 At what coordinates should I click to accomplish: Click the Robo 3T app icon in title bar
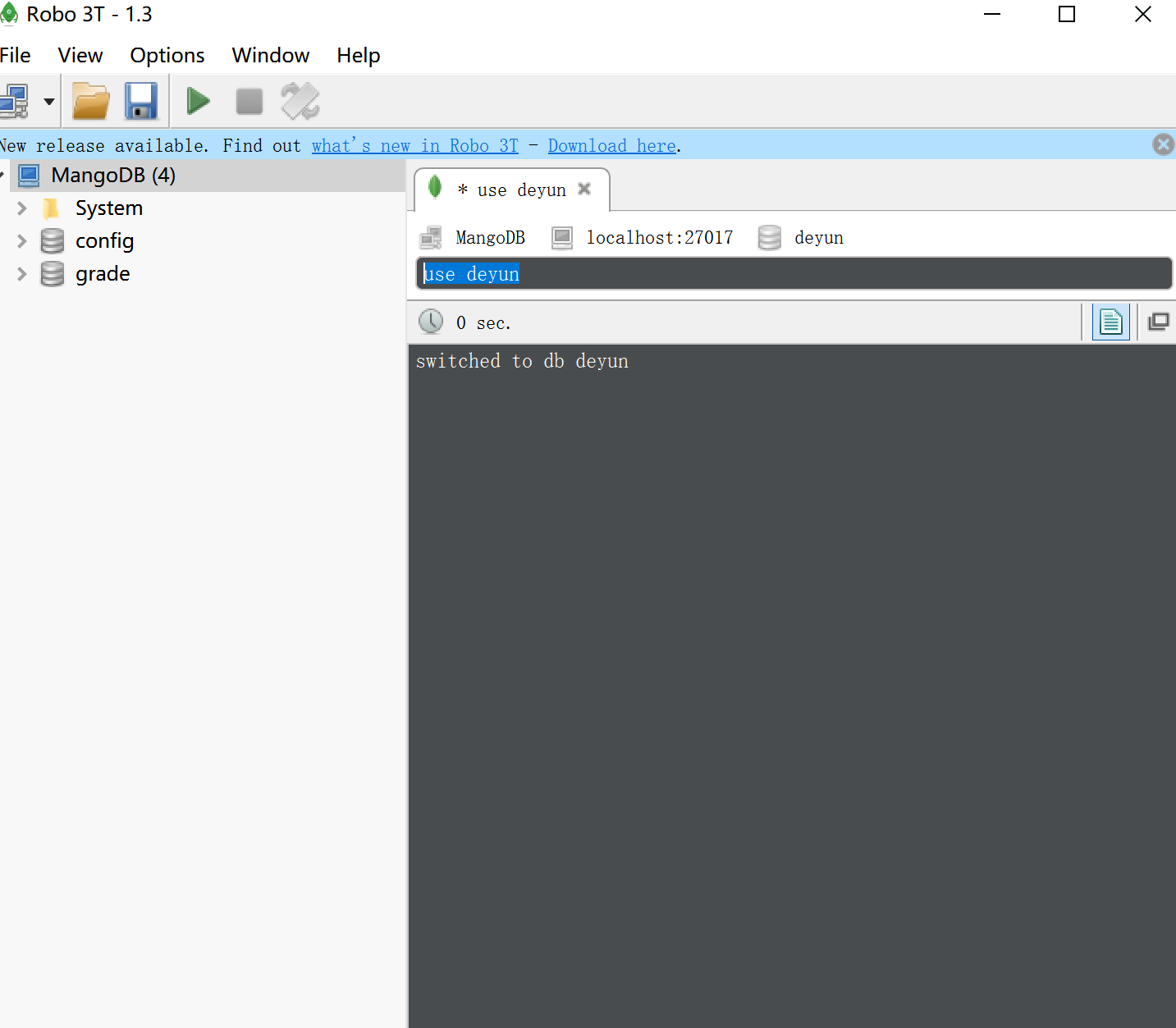pyautogui.click(x=9, y=14)
